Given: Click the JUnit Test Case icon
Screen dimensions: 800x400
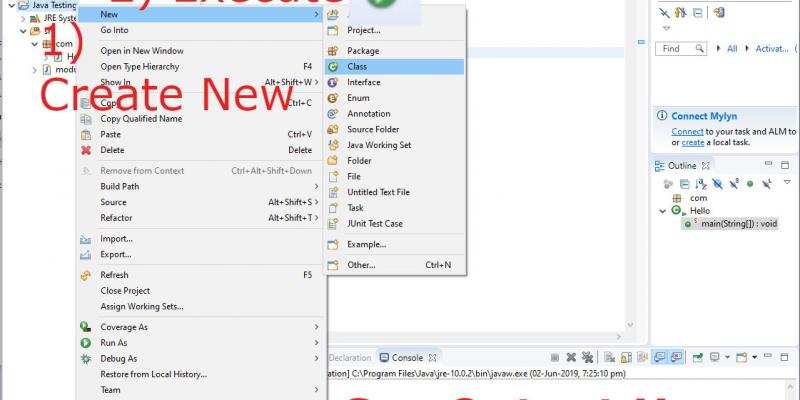Looking at the screenshot, I should click(x=333, y=223).
